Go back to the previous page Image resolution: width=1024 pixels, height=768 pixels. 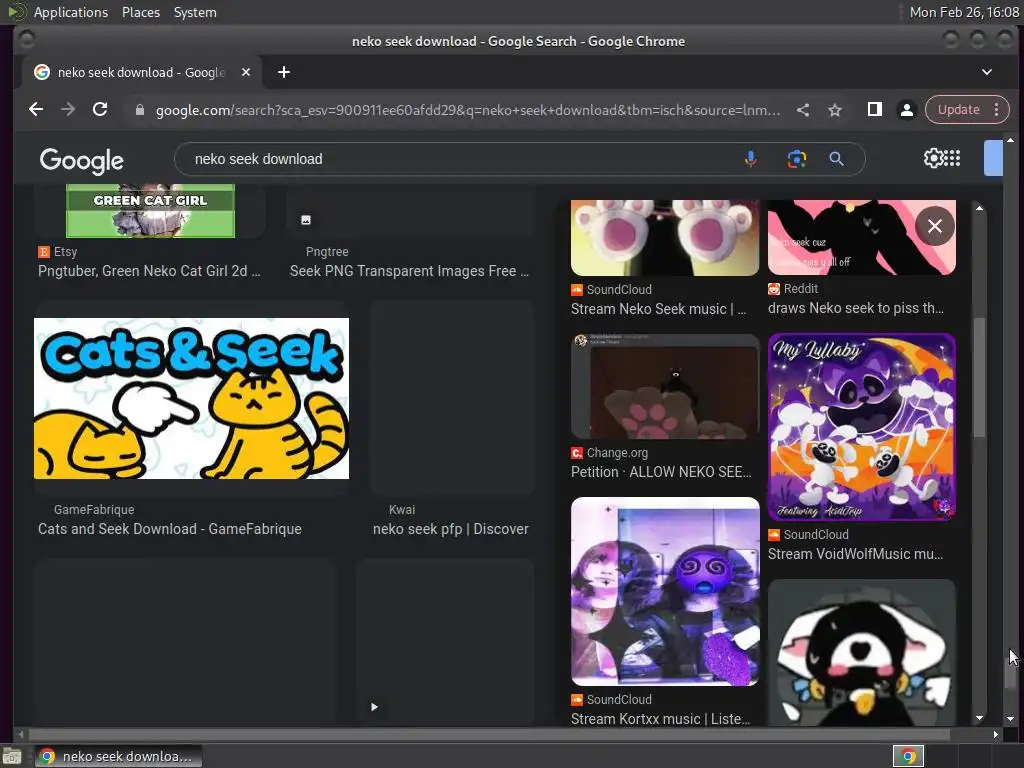[x=36, y=110]
